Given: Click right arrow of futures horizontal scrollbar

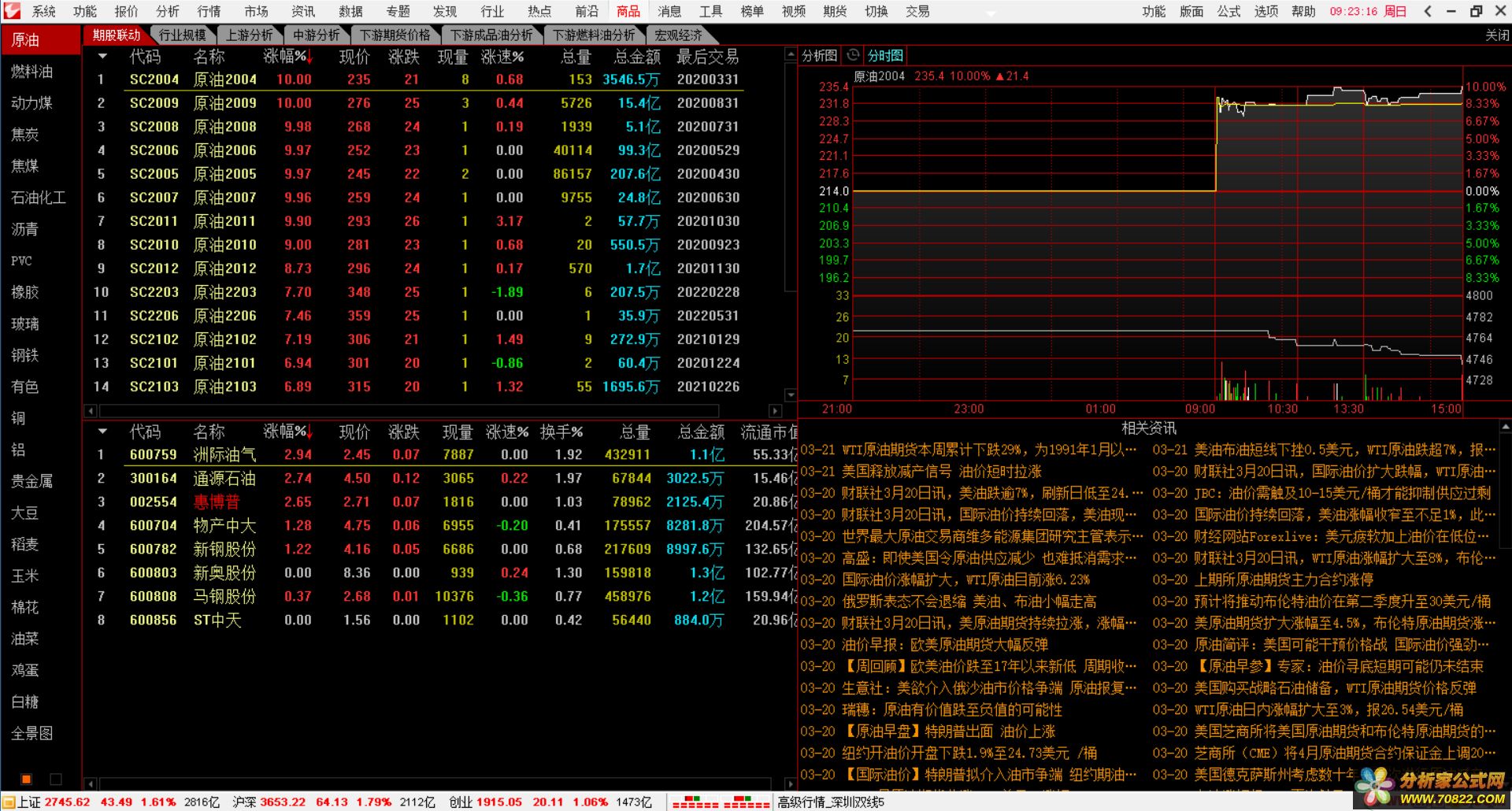Looking at the screenshot, I should click(x=776, y=410).
